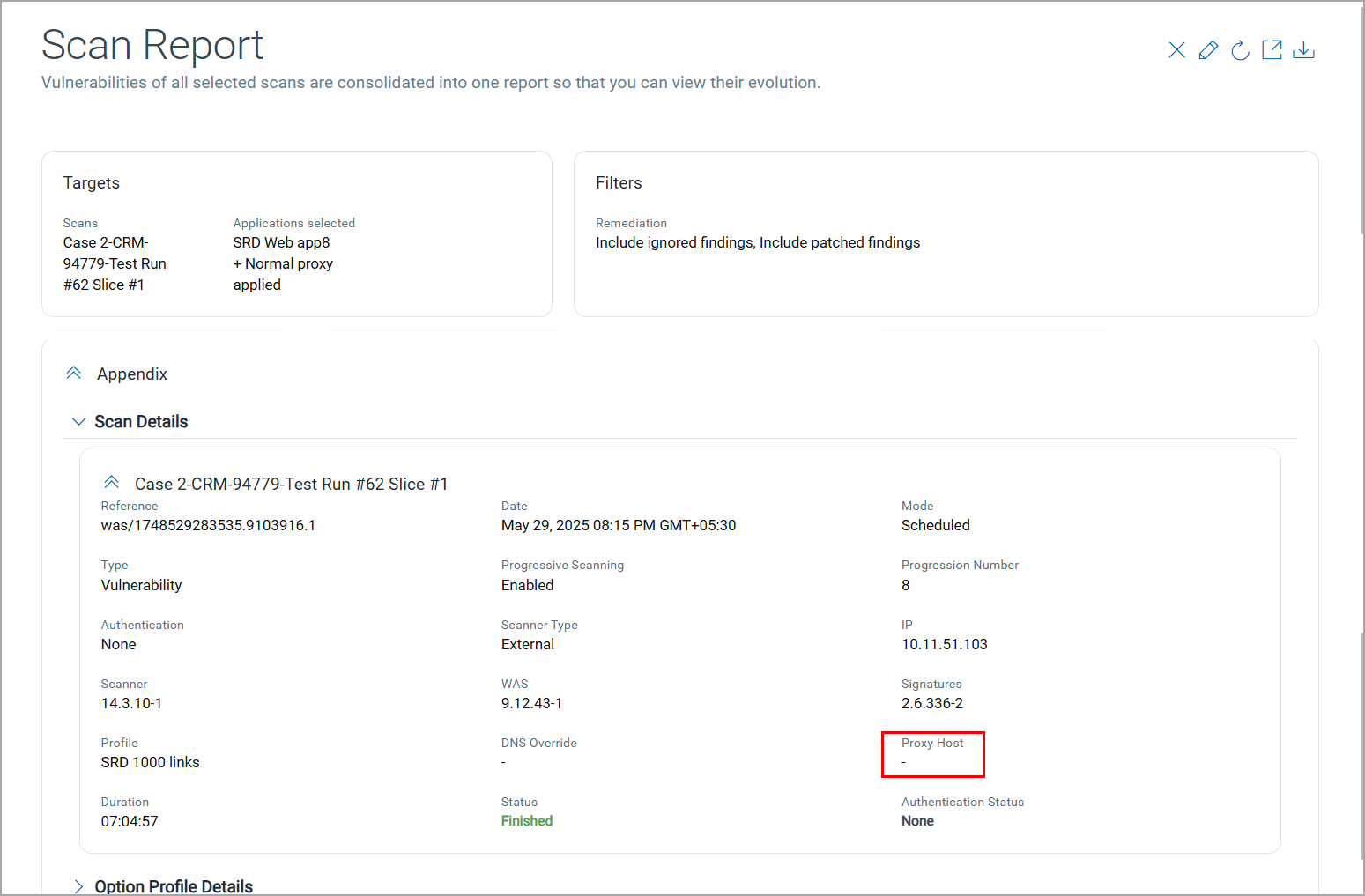Close the Scan Report view
This screenshot has height=896, width=1365.
(1176, 50)
